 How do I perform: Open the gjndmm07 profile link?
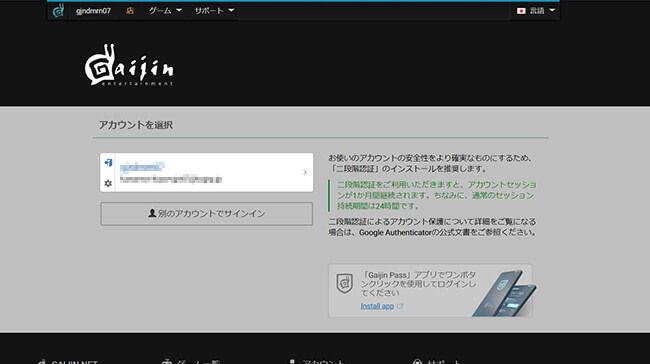coord(93,11)
